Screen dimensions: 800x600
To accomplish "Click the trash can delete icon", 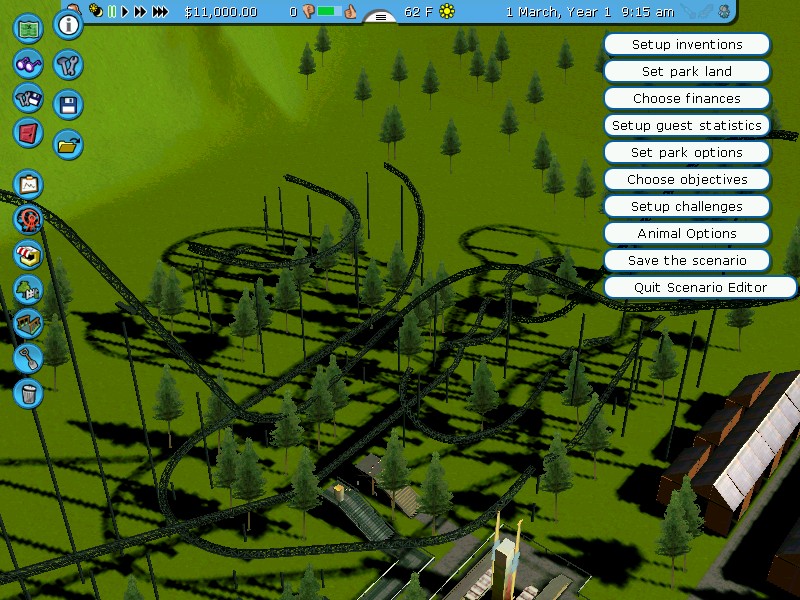I will 29,392.
